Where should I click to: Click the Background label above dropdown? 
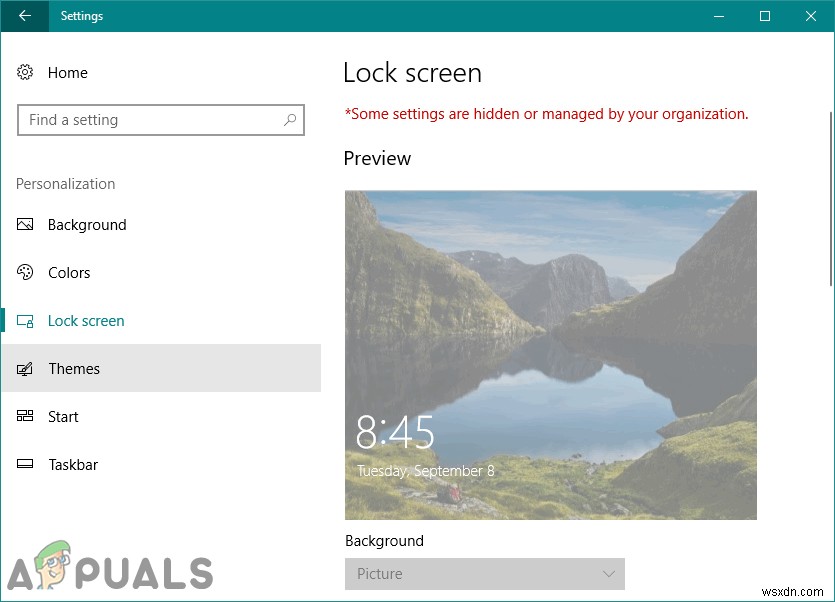tap(384, 541)
